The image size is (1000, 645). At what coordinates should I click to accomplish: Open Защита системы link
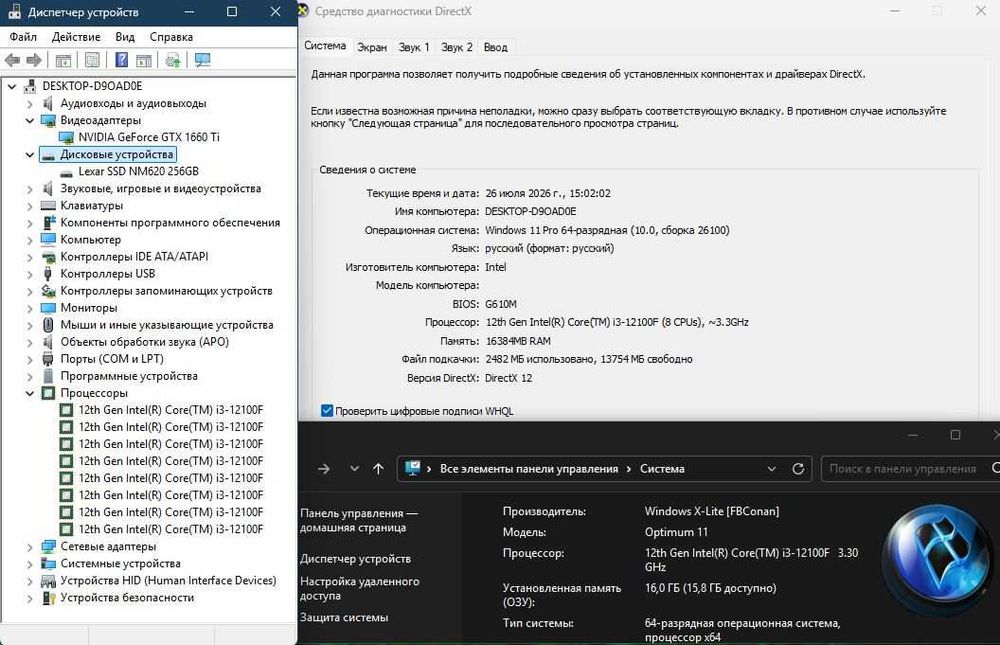click(x=344, y=618)
